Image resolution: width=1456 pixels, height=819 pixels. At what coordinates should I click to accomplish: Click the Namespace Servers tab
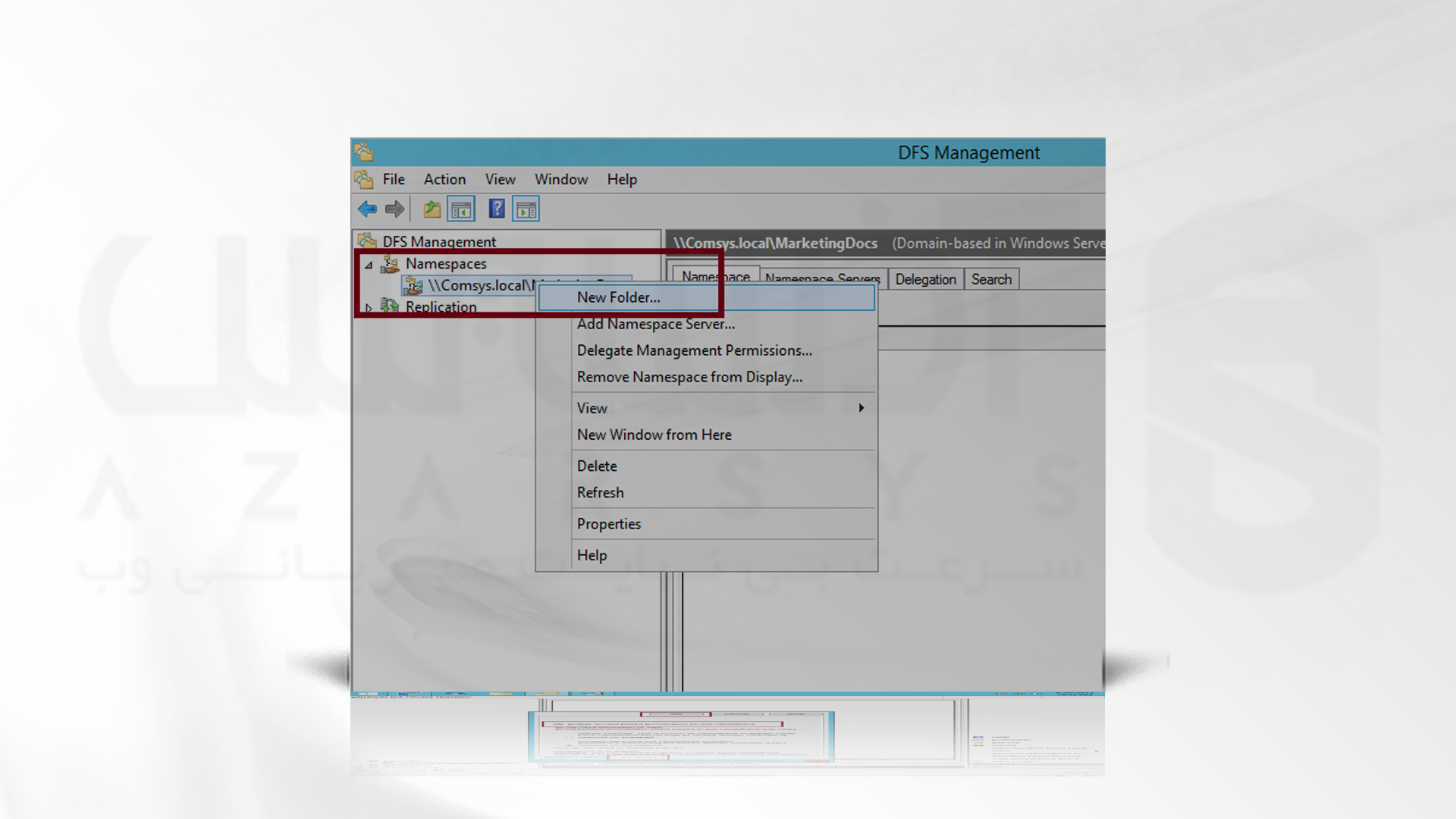click(x=821, y=278)
